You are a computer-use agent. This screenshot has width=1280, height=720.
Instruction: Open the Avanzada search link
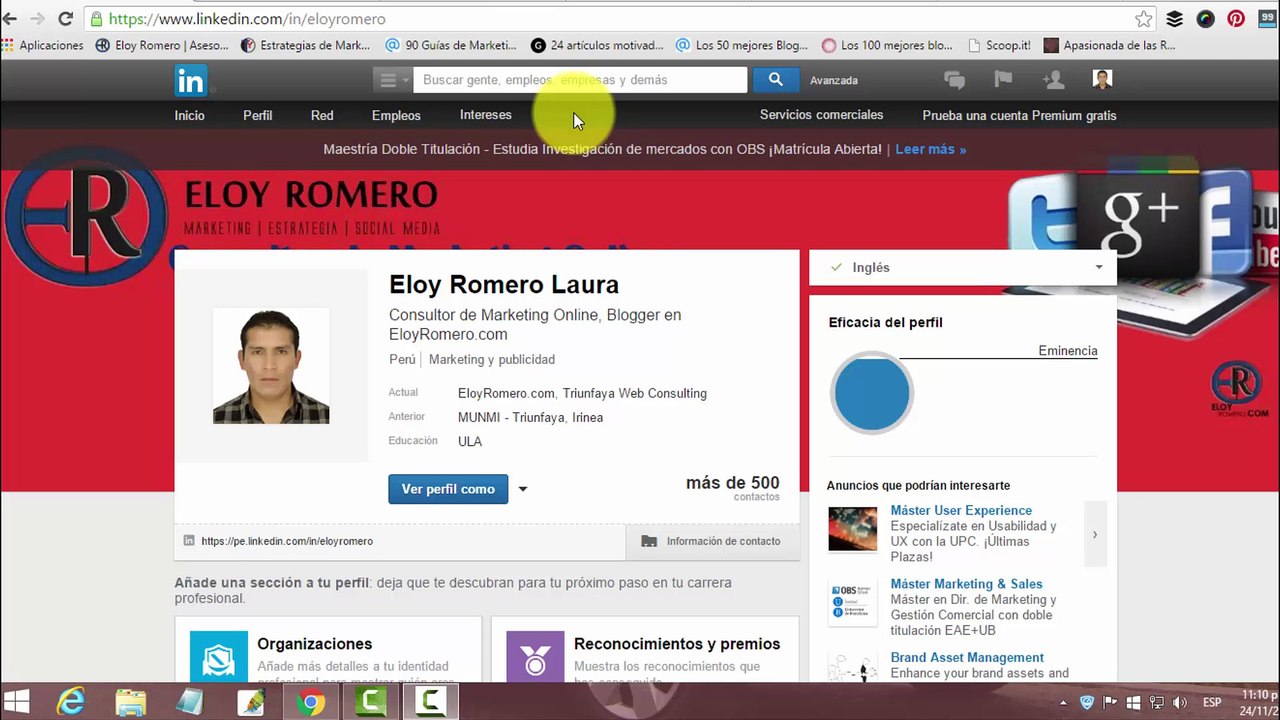pyautogui.click(x=834, y=80)
